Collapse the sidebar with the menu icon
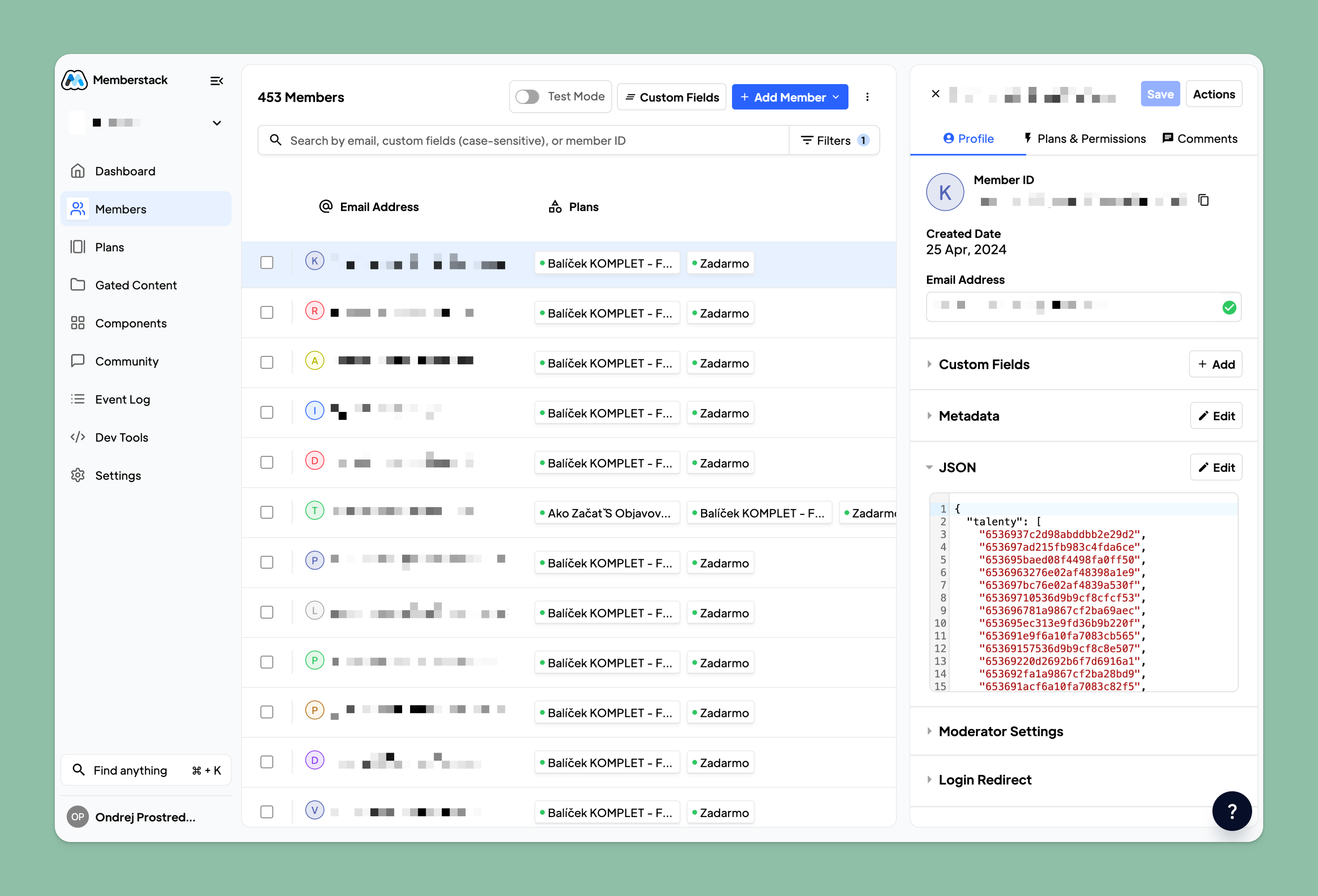 coord(216,81)
